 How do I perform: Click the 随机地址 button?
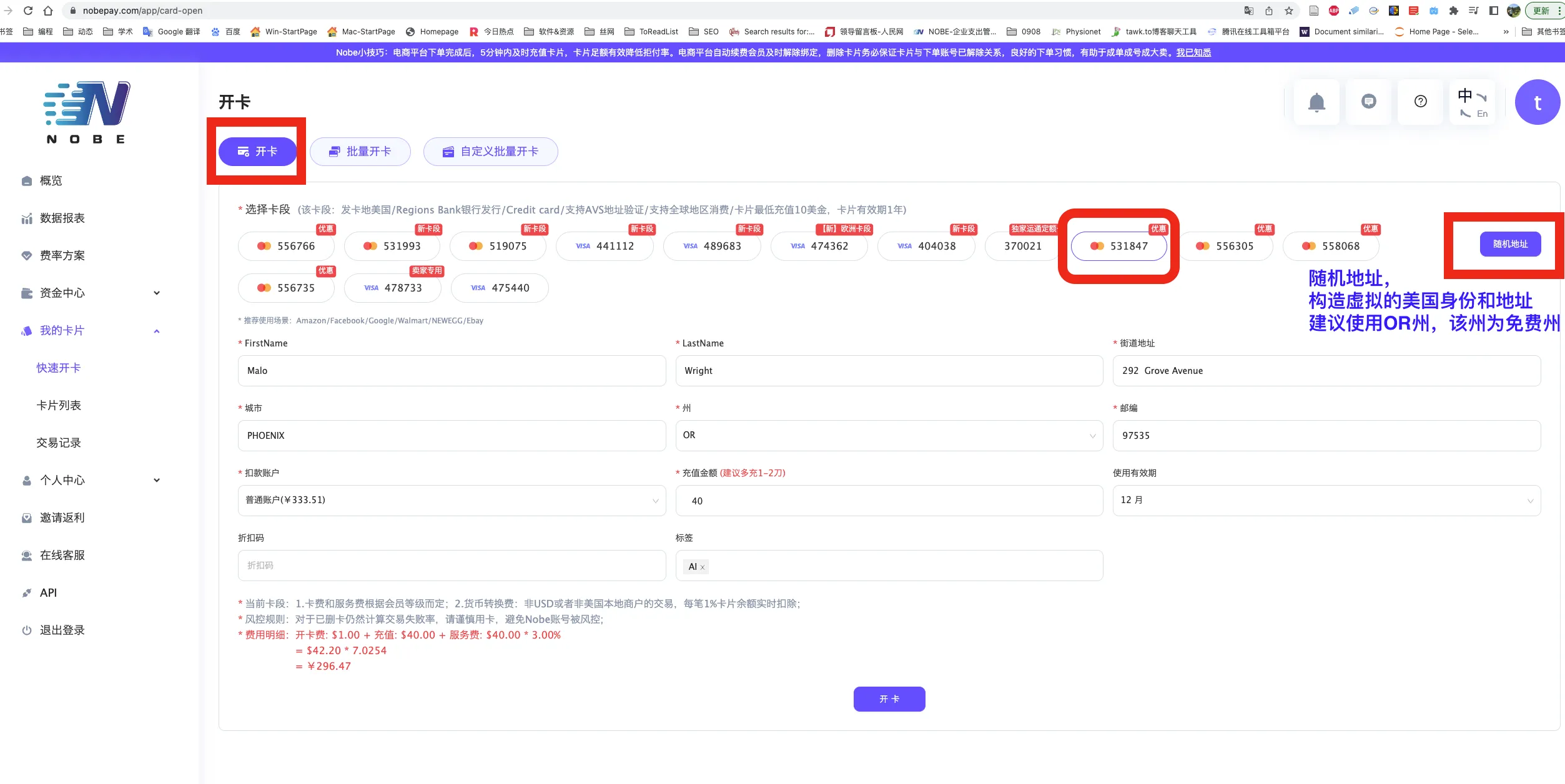(1509, 244)
